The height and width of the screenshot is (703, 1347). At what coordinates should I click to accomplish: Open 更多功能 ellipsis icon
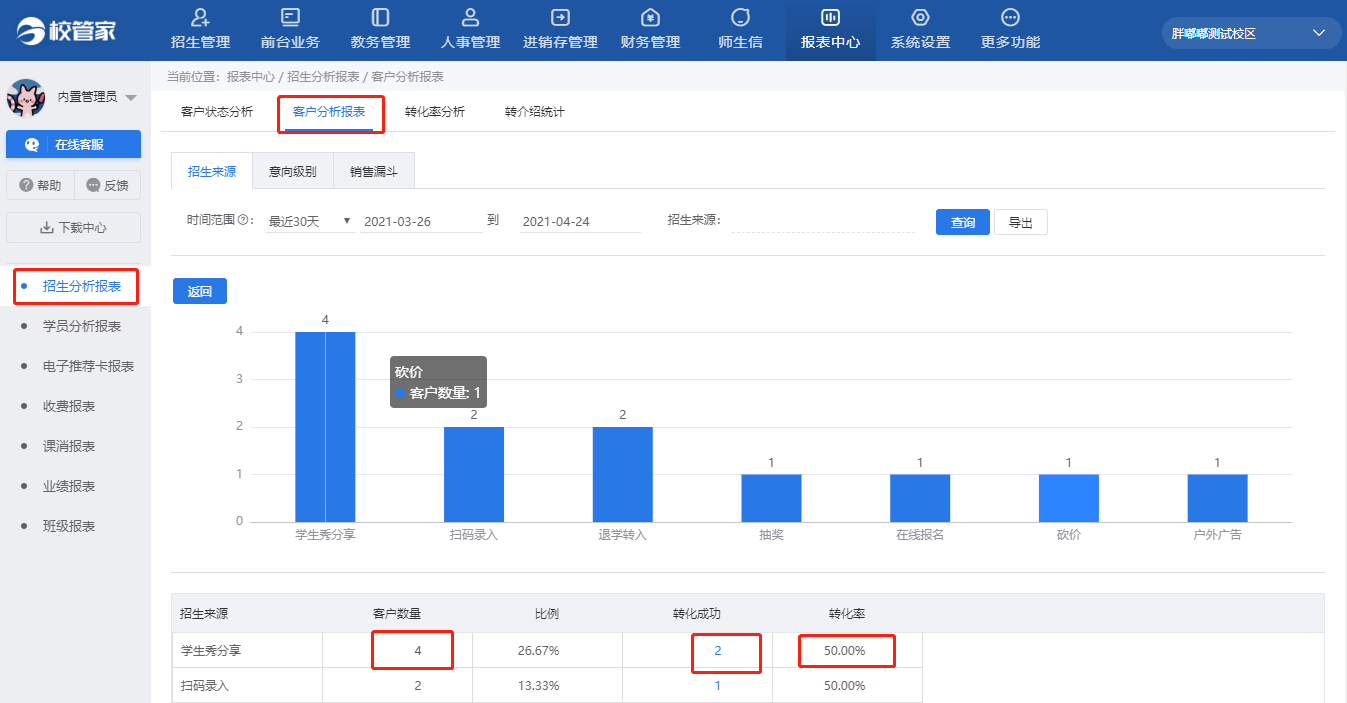click(1010, 17)
